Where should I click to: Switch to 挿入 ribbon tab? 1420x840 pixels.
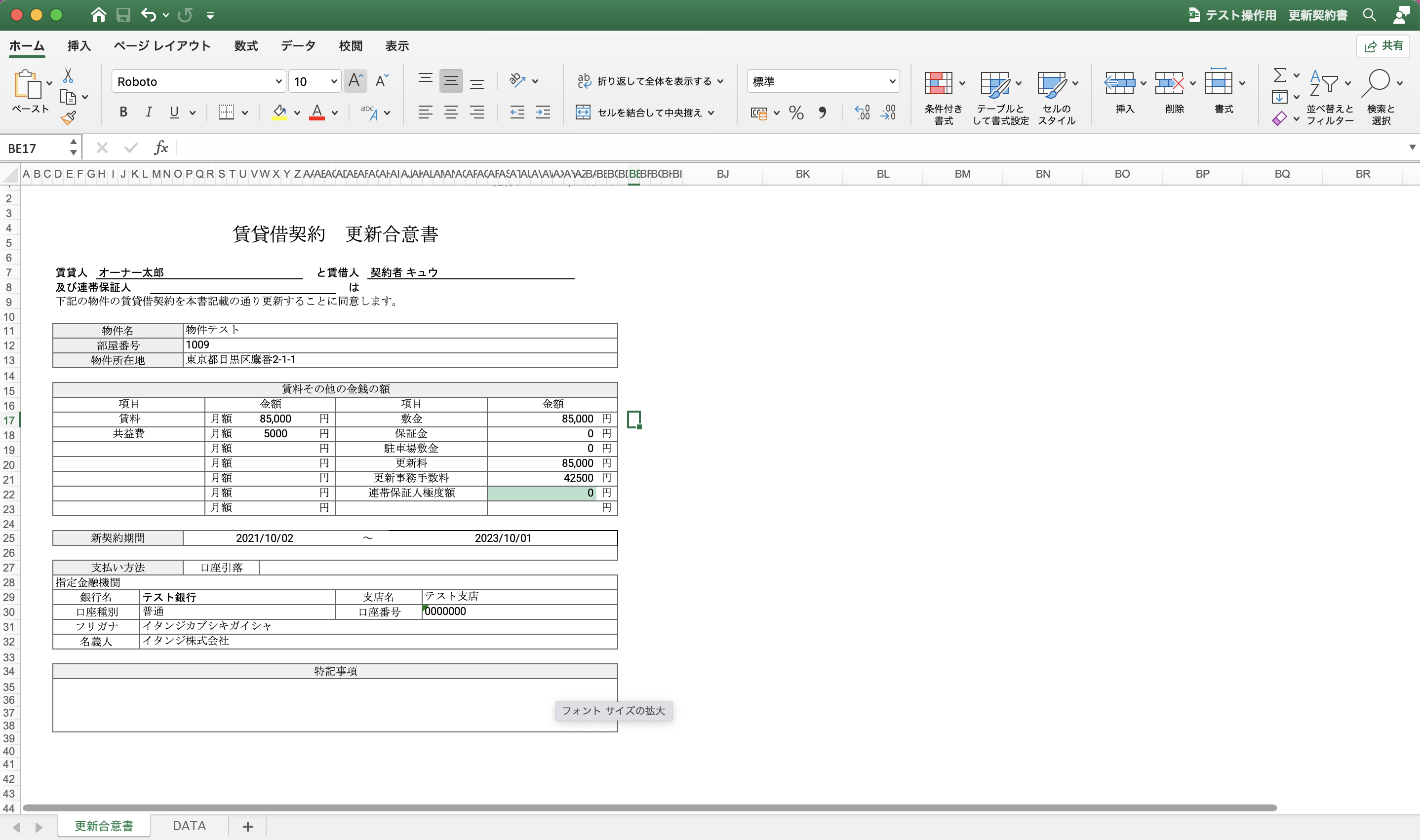point(79,46)
